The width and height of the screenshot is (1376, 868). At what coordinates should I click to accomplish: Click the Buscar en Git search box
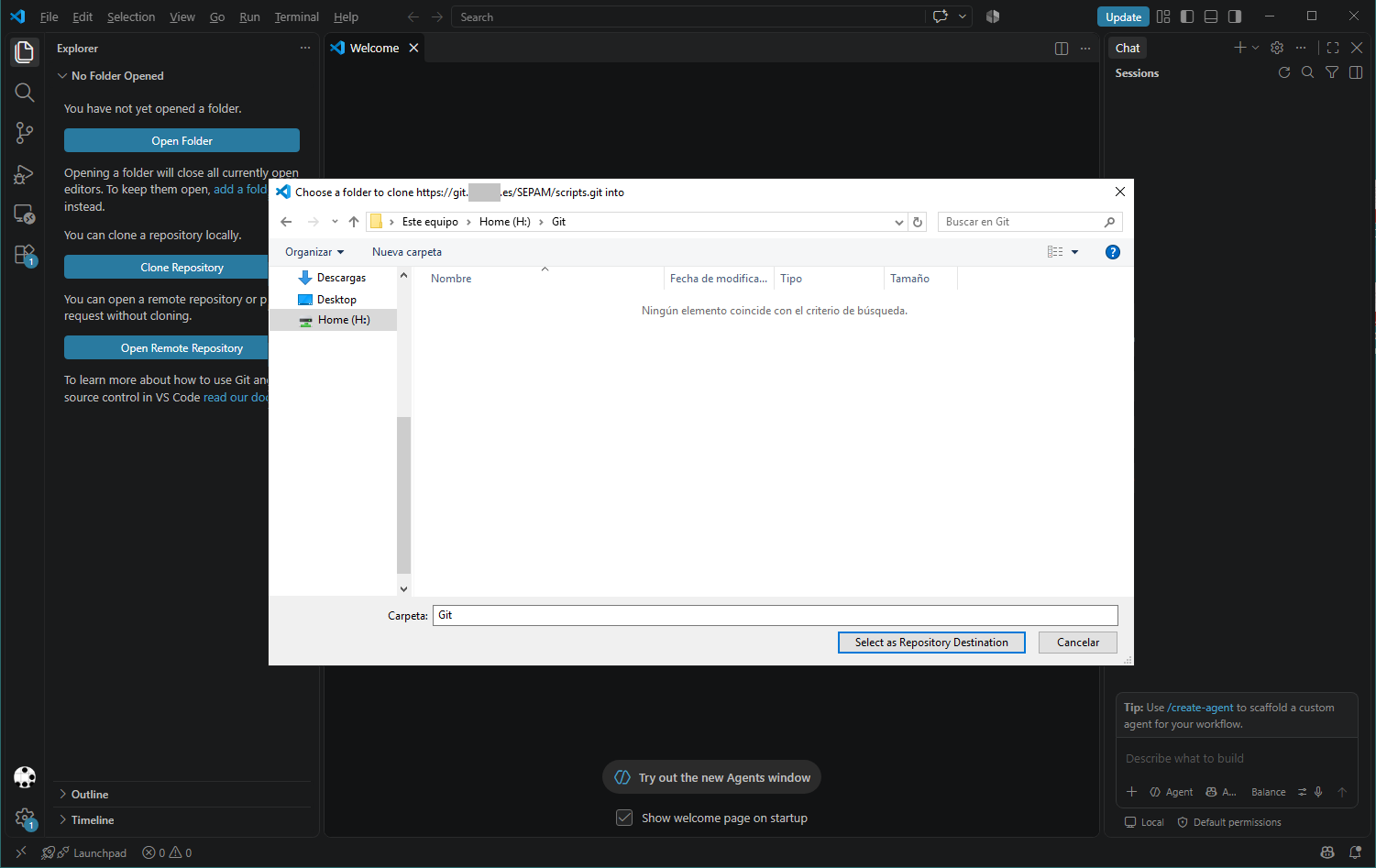pos(1029,222)
